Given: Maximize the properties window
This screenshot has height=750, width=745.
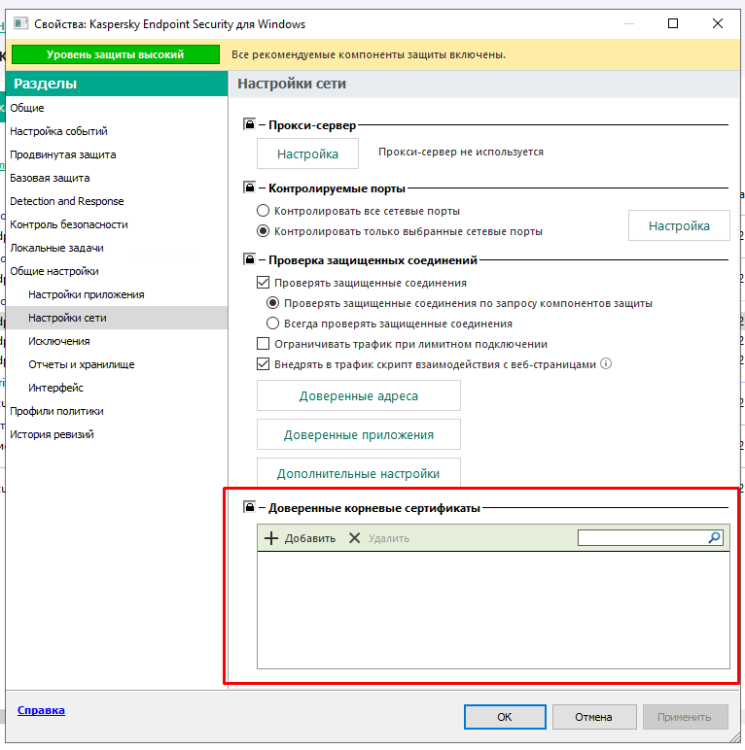Looking at the screenshot, I should click(673, 23).
